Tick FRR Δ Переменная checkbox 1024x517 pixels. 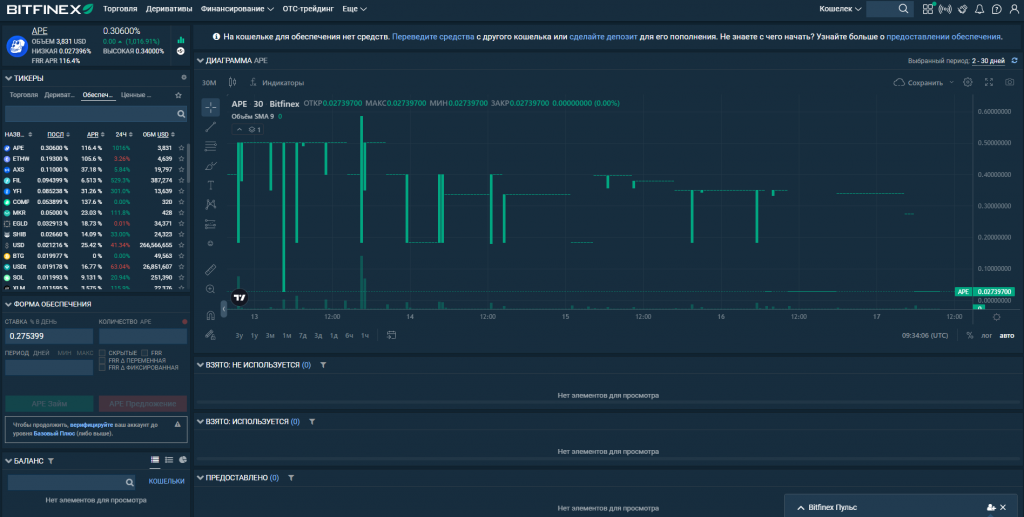click(103, 360)
